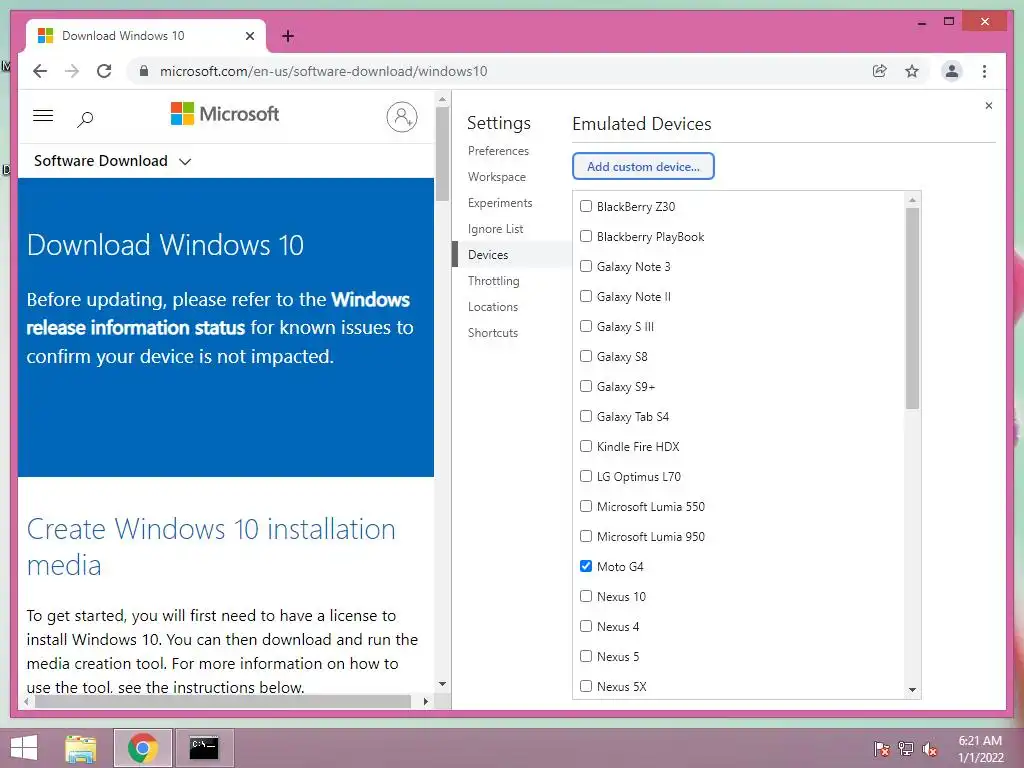
Task: Enable the LG Optimus L70 device
Action: click(586, 477)
